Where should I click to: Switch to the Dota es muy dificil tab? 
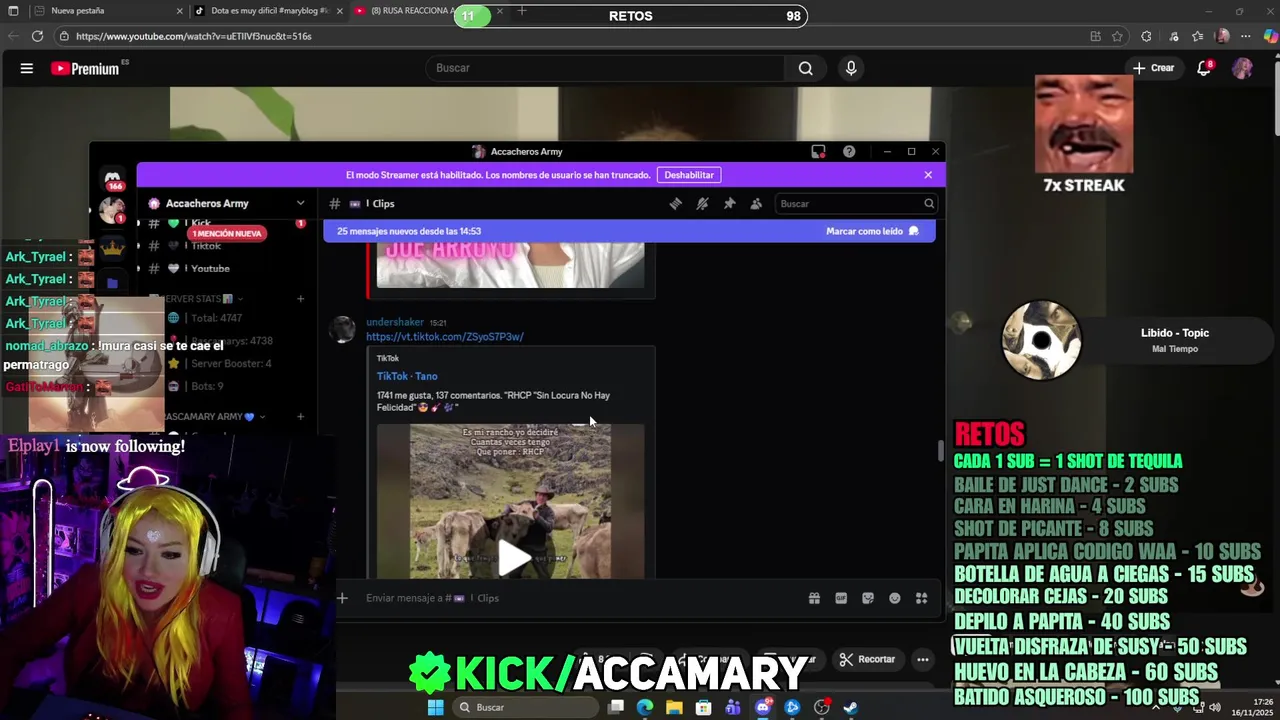coord(268,11)
